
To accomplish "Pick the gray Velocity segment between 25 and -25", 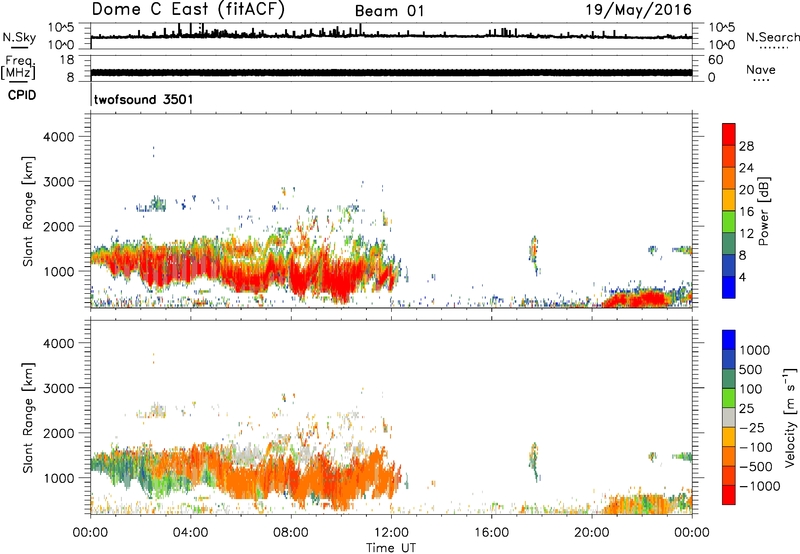I will [x=729, y=418].
